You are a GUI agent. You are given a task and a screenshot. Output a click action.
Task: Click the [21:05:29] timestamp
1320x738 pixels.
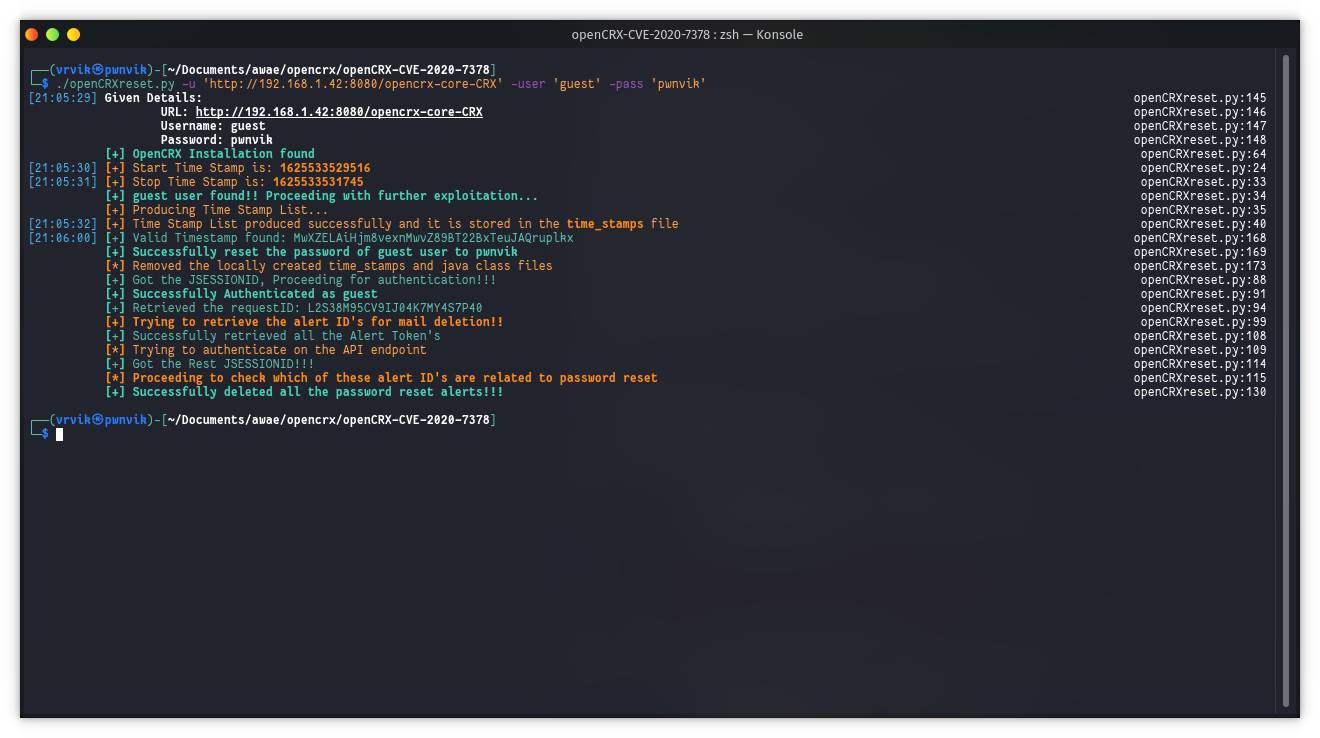coord(63,98)
